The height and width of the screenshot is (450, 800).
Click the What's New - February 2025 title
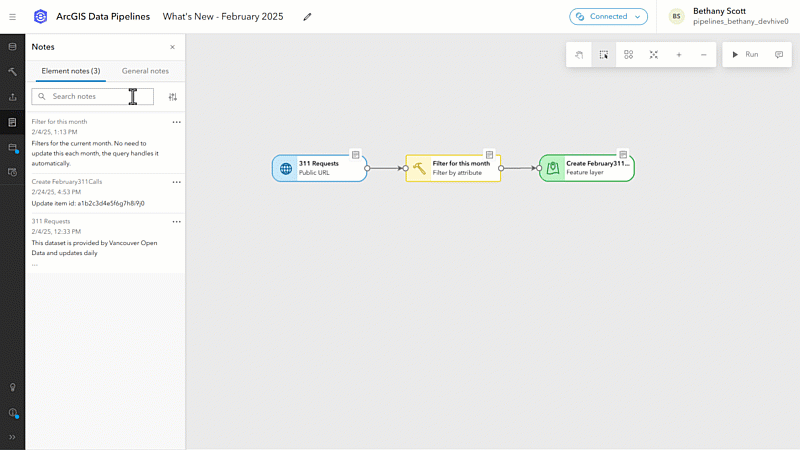[223, 17]
